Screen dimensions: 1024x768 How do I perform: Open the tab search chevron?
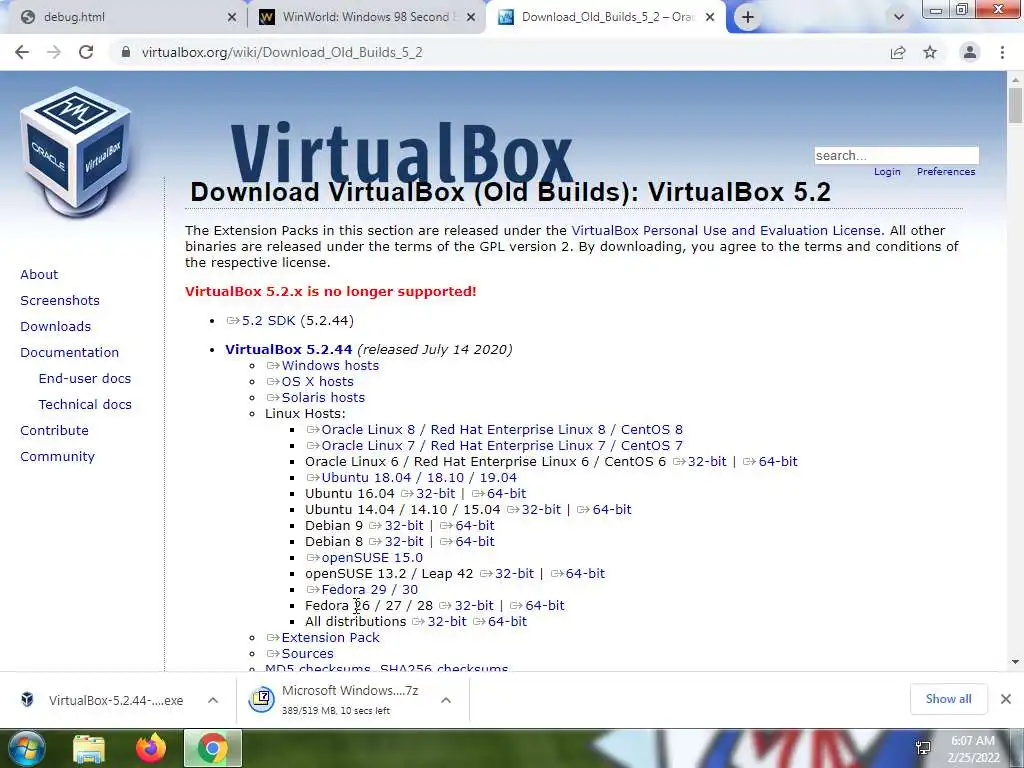[899, 17]
